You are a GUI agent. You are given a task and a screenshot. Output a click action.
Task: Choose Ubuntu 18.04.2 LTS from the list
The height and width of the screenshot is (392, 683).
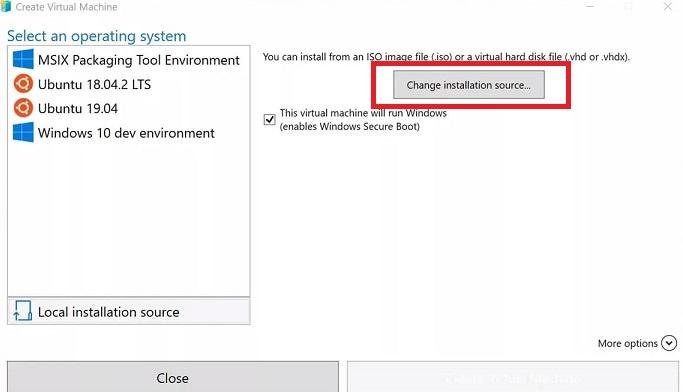pyautogui.click(x=95, y=84)
